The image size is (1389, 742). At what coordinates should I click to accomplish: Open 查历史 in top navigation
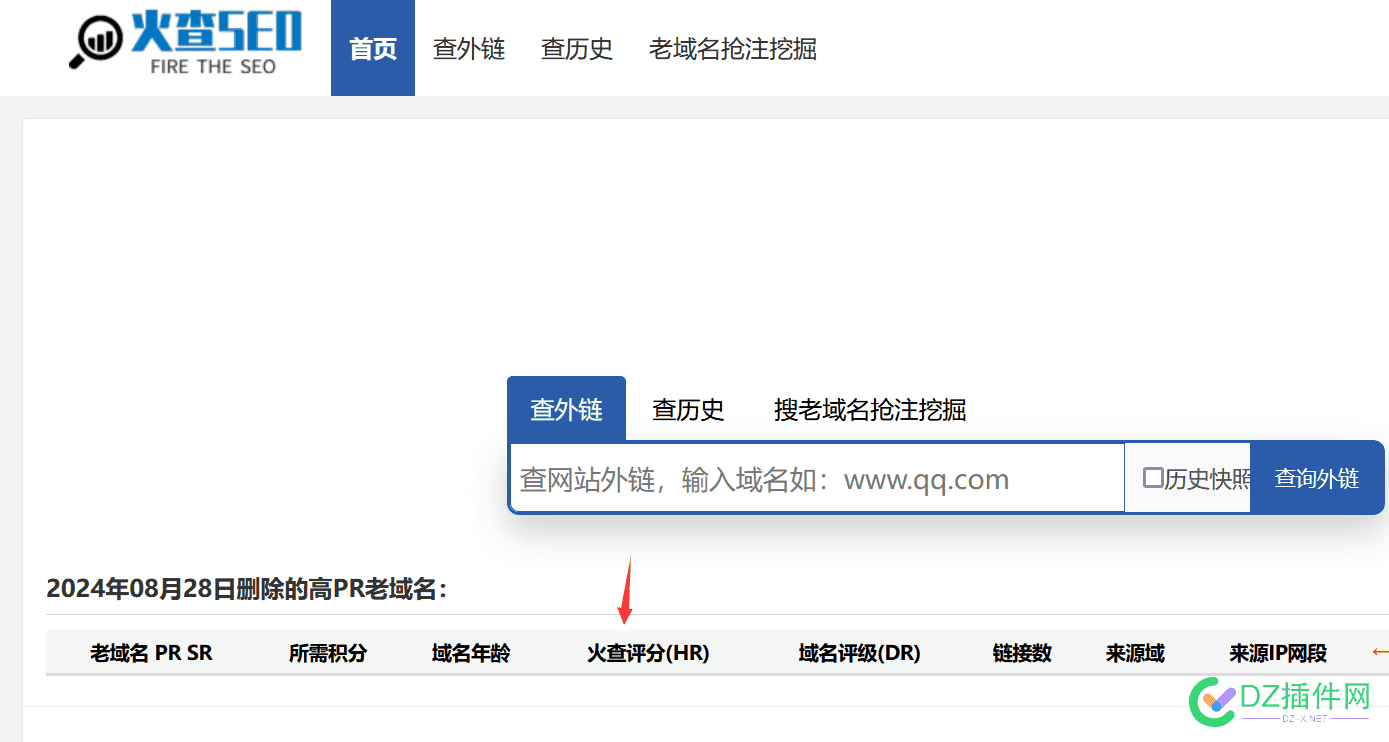(x=577, y=48)
